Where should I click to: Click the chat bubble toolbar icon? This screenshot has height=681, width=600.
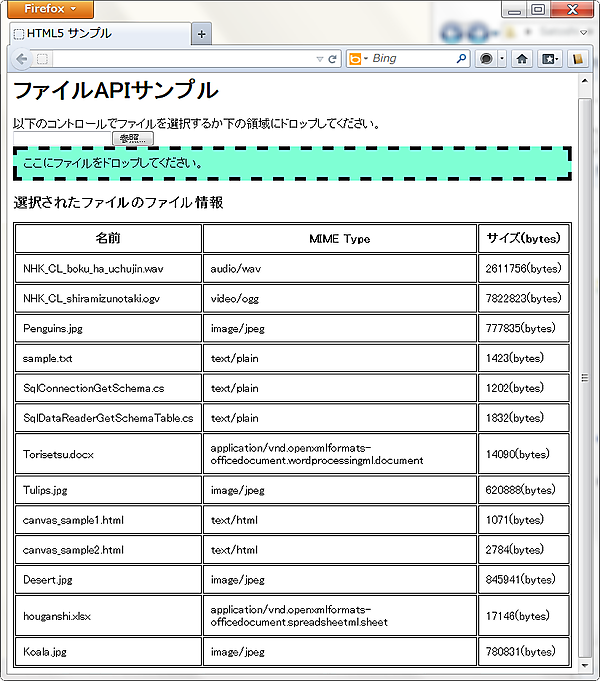(x=485, y=59)
